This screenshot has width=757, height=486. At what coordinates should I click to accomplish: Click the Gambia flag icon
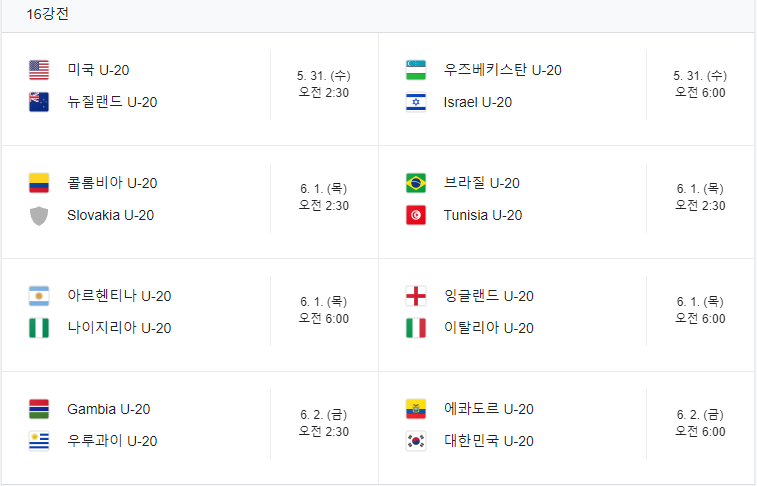[x=39, y=409]
